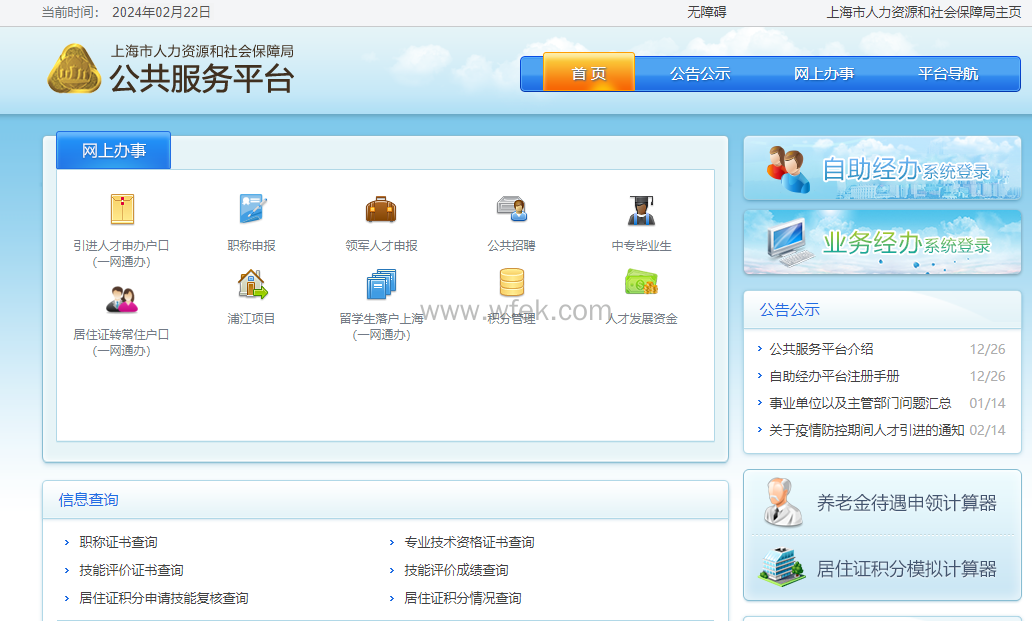This screenshot has height=621, width=1032.
Task: Click the 自助经办系统登录 banner
Action: pyautogui.click(x=882, y=169)
